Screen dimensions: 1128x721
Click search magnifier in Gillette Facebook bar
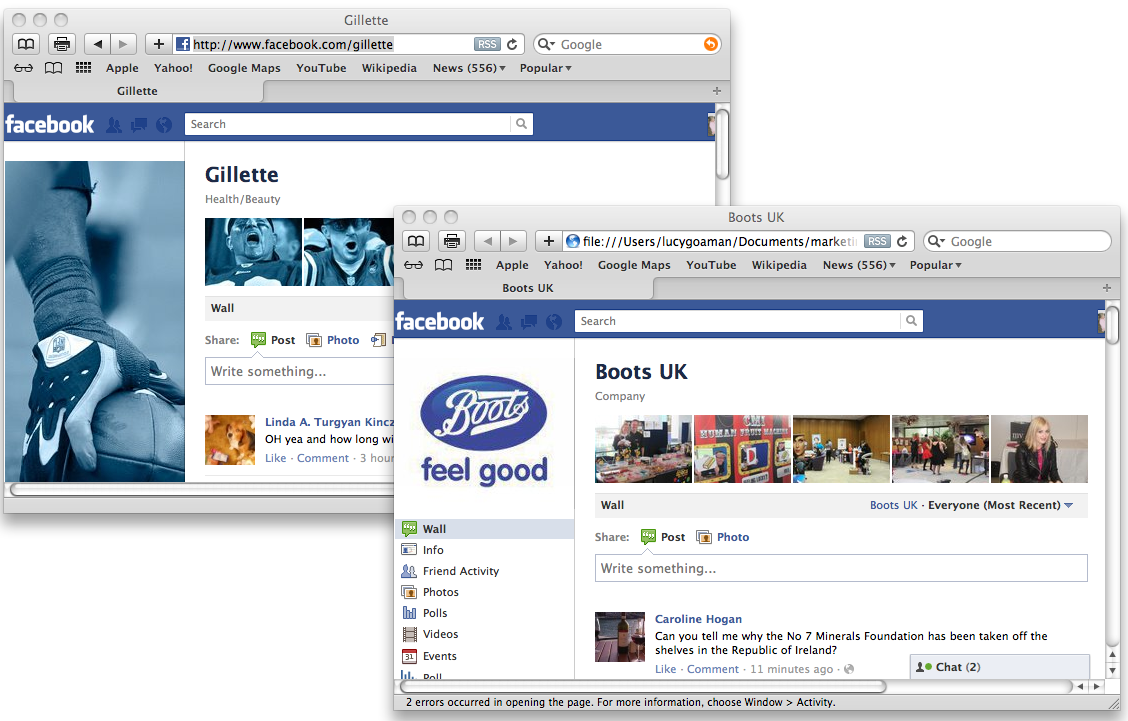point(522,124)
